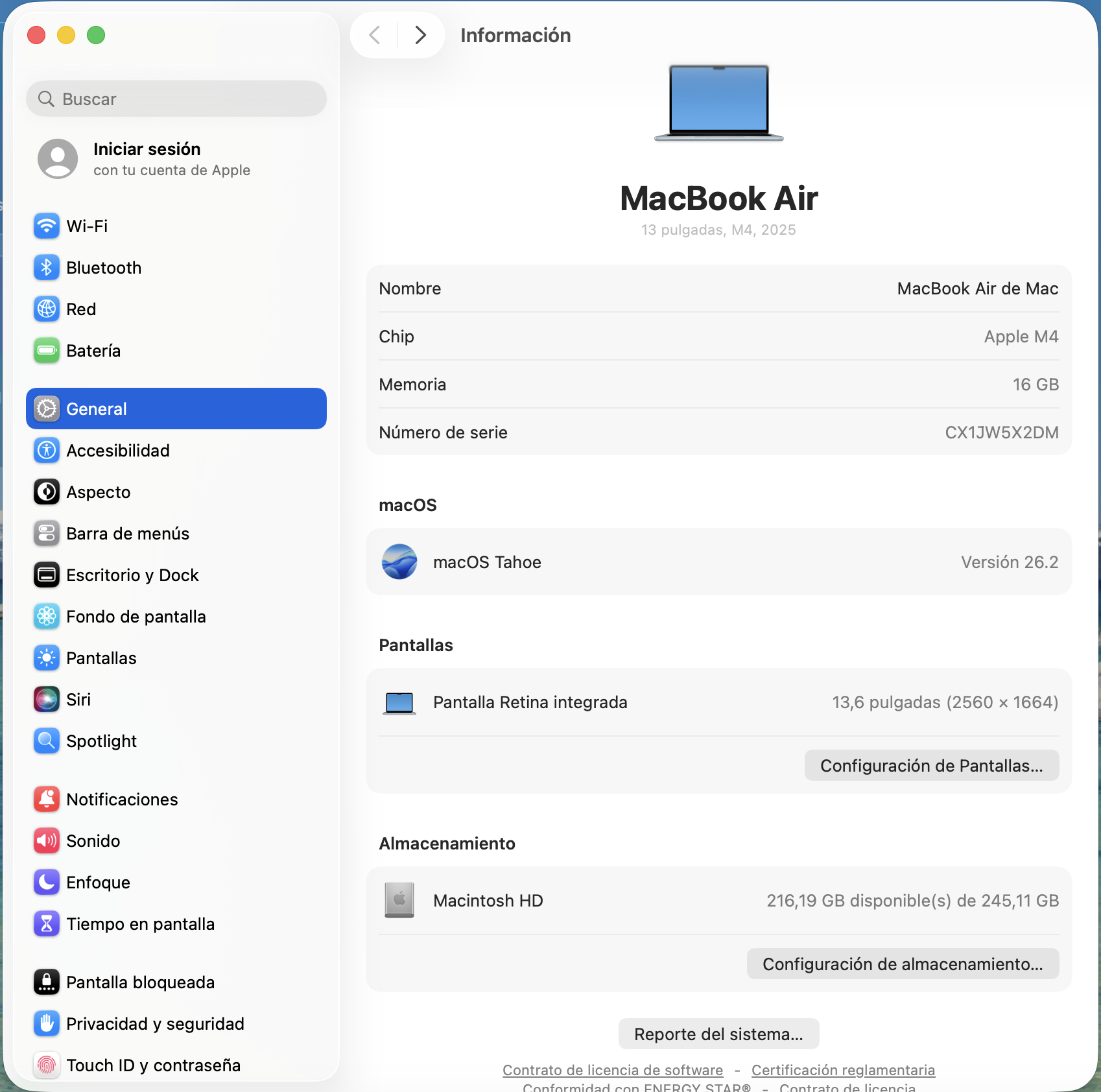This screenshot has width=1101, height=1092.
Task: Open Tiempo en pantalla hourglass icon
Action: pos(47,924)
